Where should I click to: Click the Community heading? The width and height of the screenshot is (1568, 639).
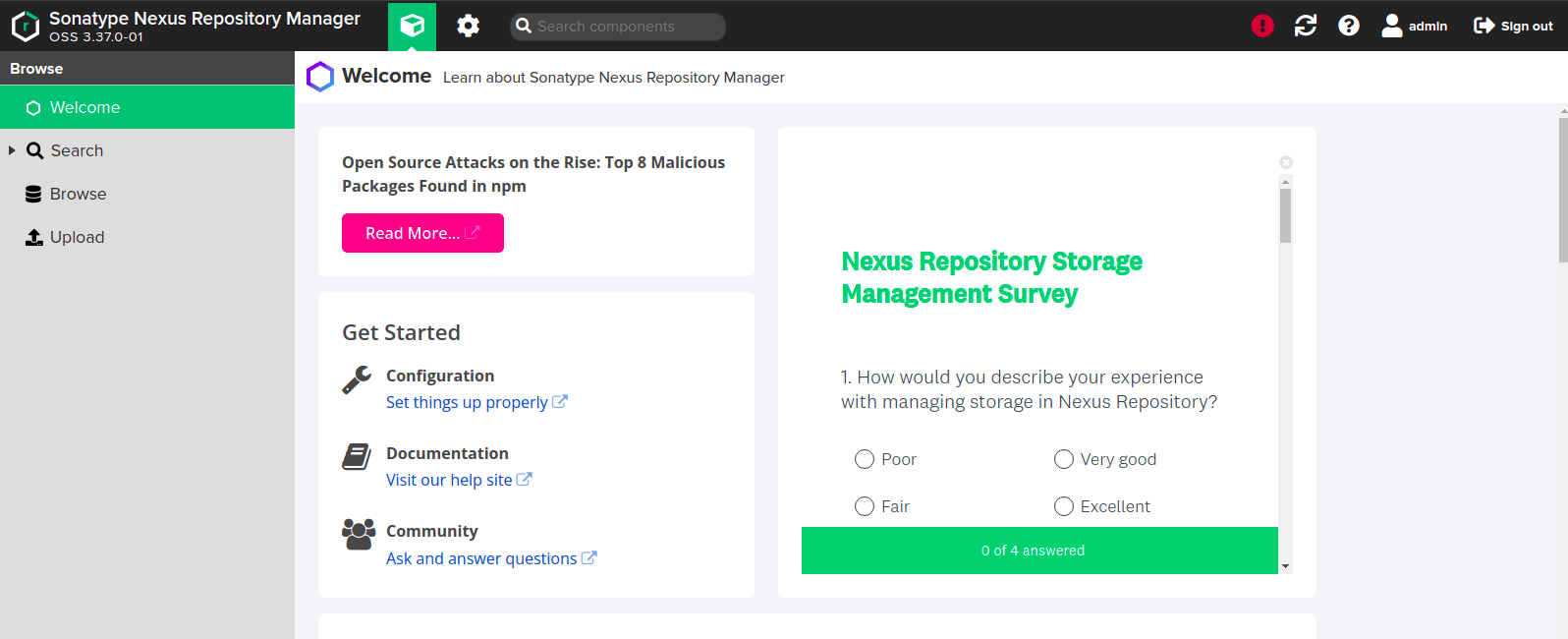[432, 531]
